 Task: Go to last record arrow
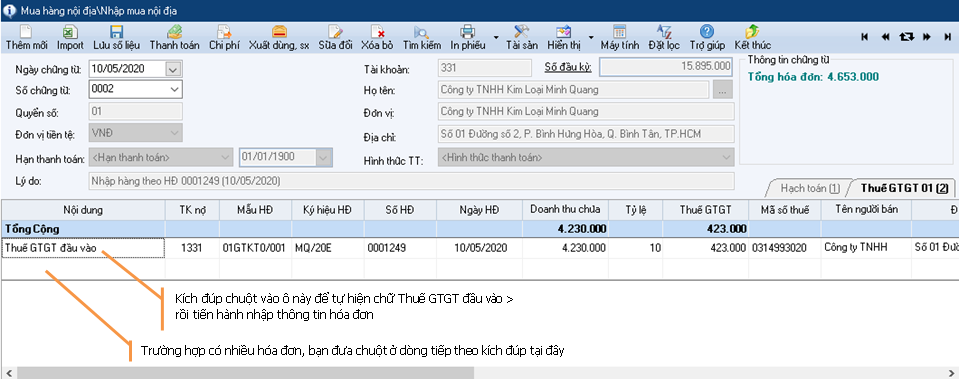947,37
